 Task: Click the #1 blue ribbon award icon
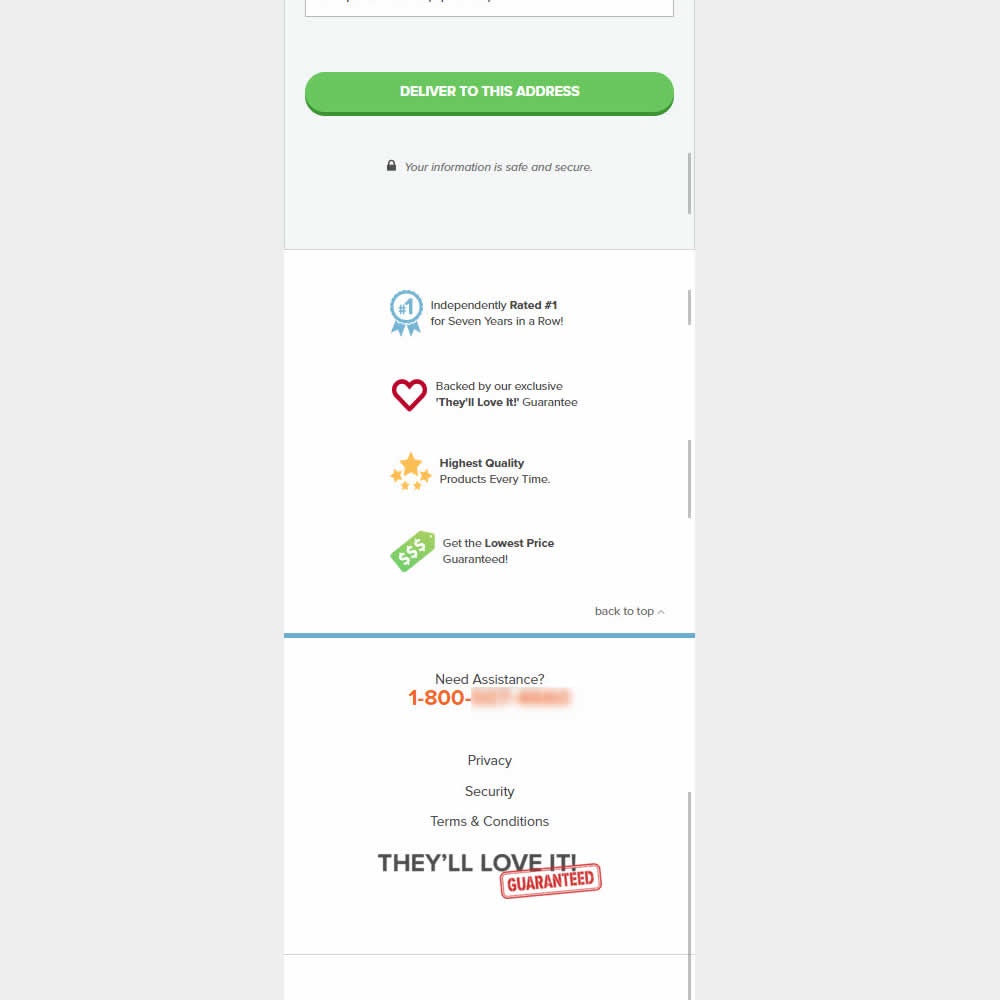[406, 312]
